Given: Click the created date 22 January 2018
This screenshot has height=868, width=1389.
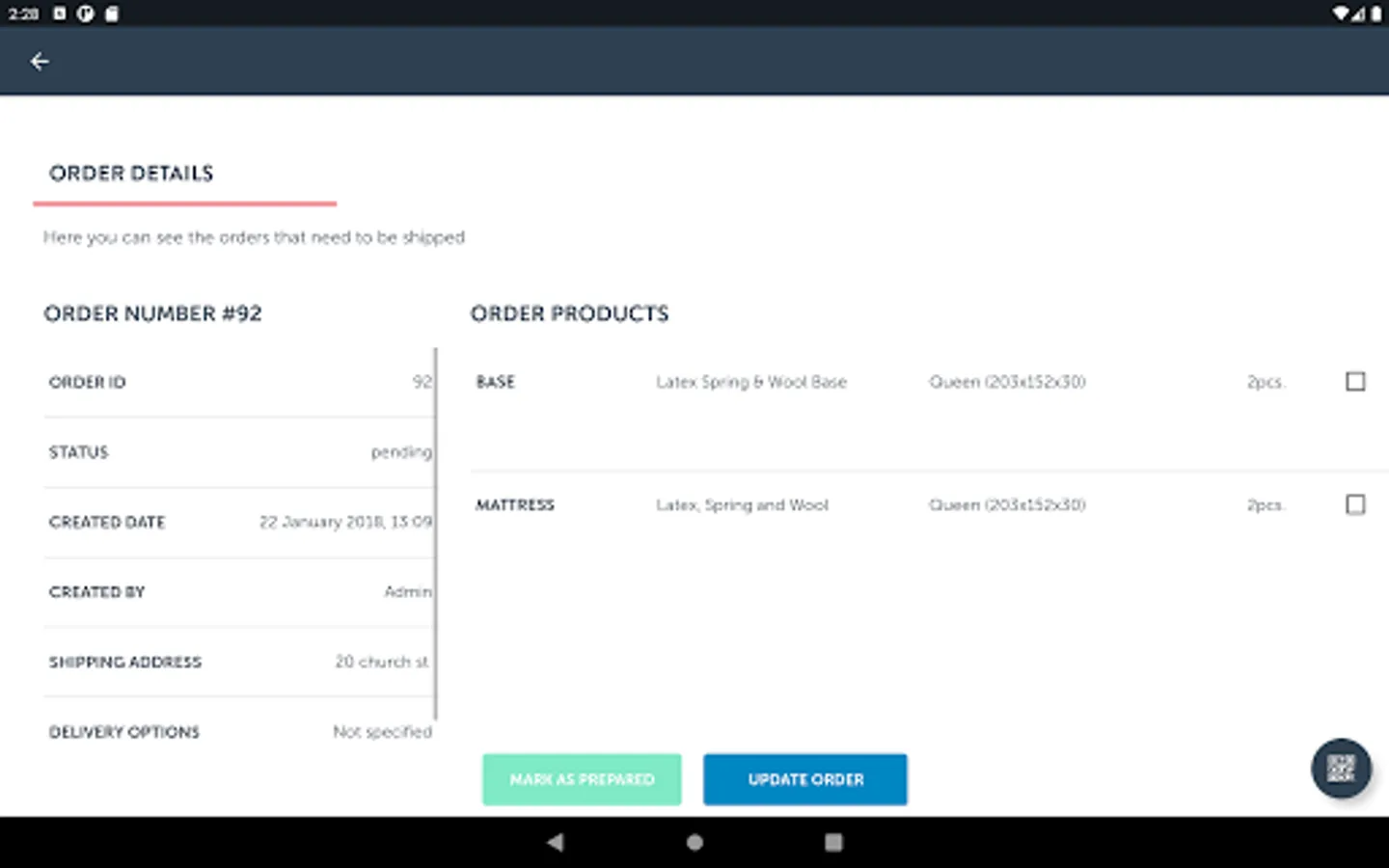Looking at the screenshot, I should tap(345, 522).
